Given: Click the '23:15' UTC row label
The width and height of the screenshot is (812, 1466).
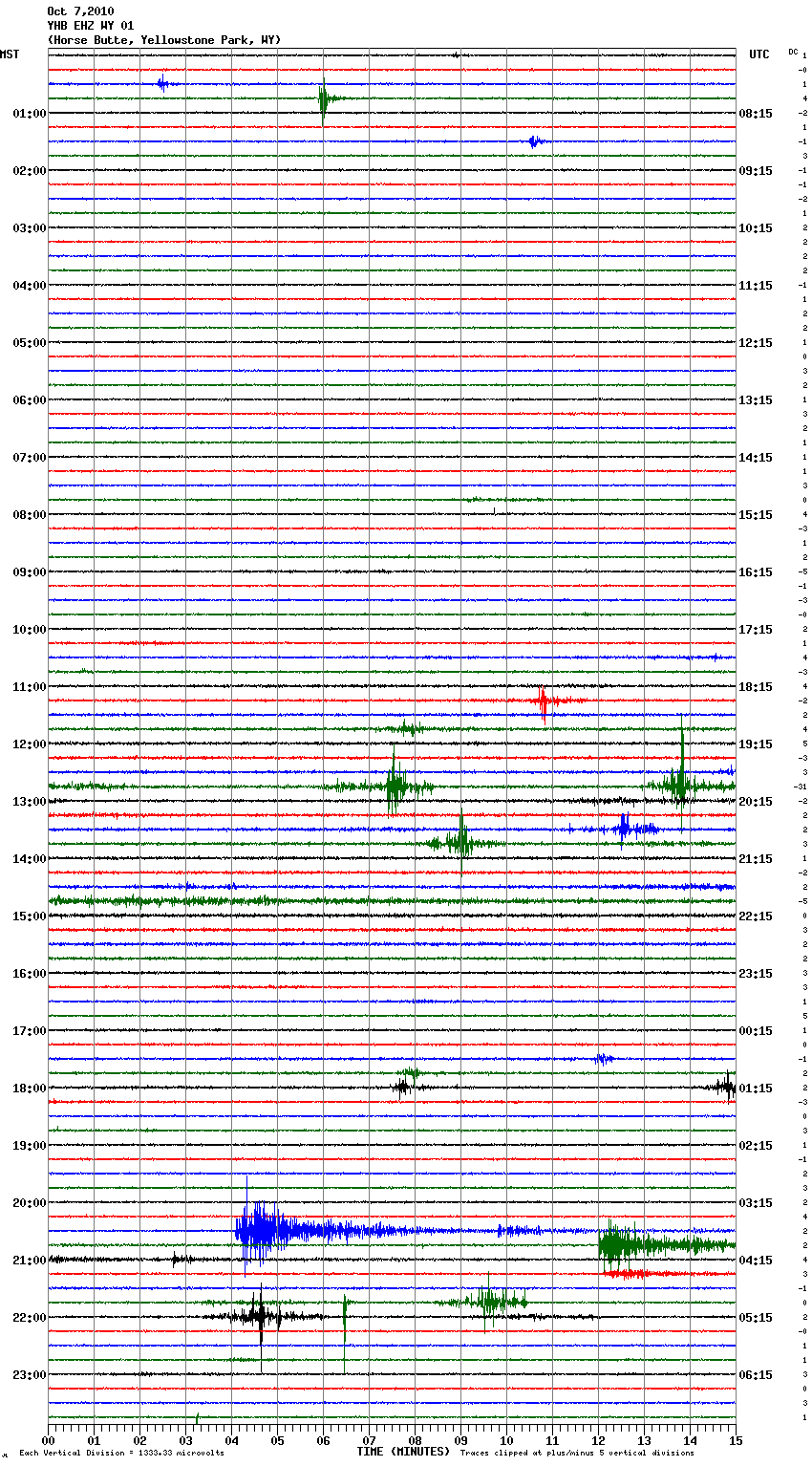Looking at the screenshot, I should [x=756, y=974].
